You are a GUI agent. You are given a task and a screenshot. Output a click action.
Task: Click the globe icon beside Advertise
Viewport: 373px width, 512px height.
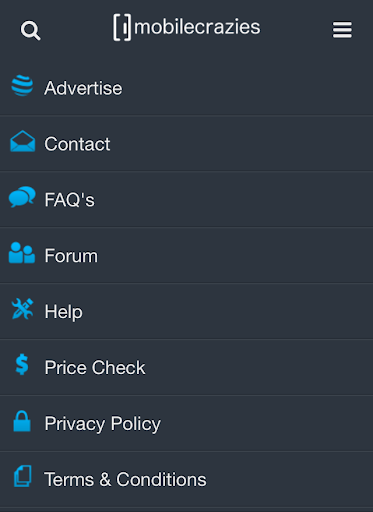click(x=22, y=86)
